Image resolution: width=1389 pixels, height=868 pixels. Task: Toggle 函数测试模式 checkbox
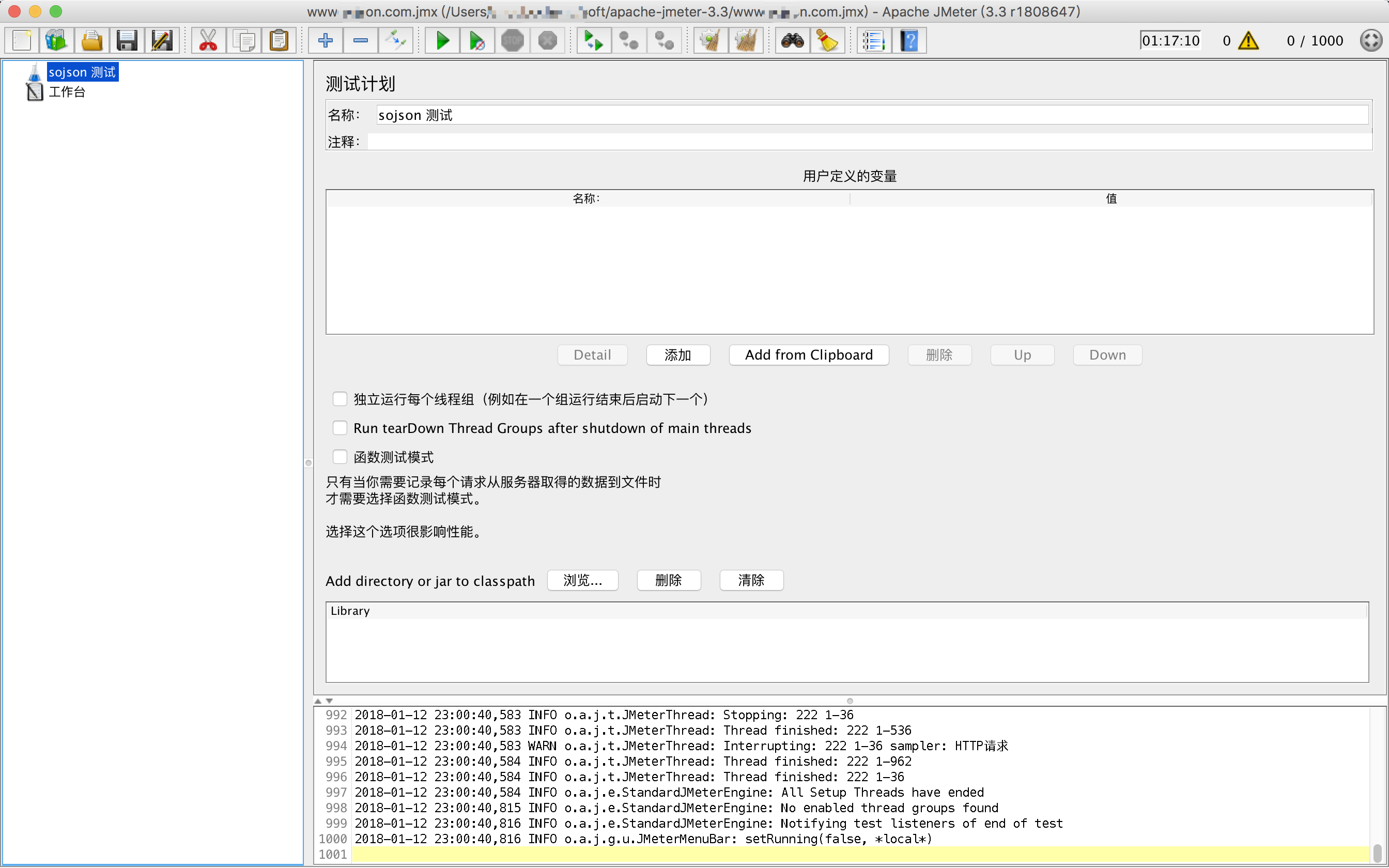click(x=340, y=457)
